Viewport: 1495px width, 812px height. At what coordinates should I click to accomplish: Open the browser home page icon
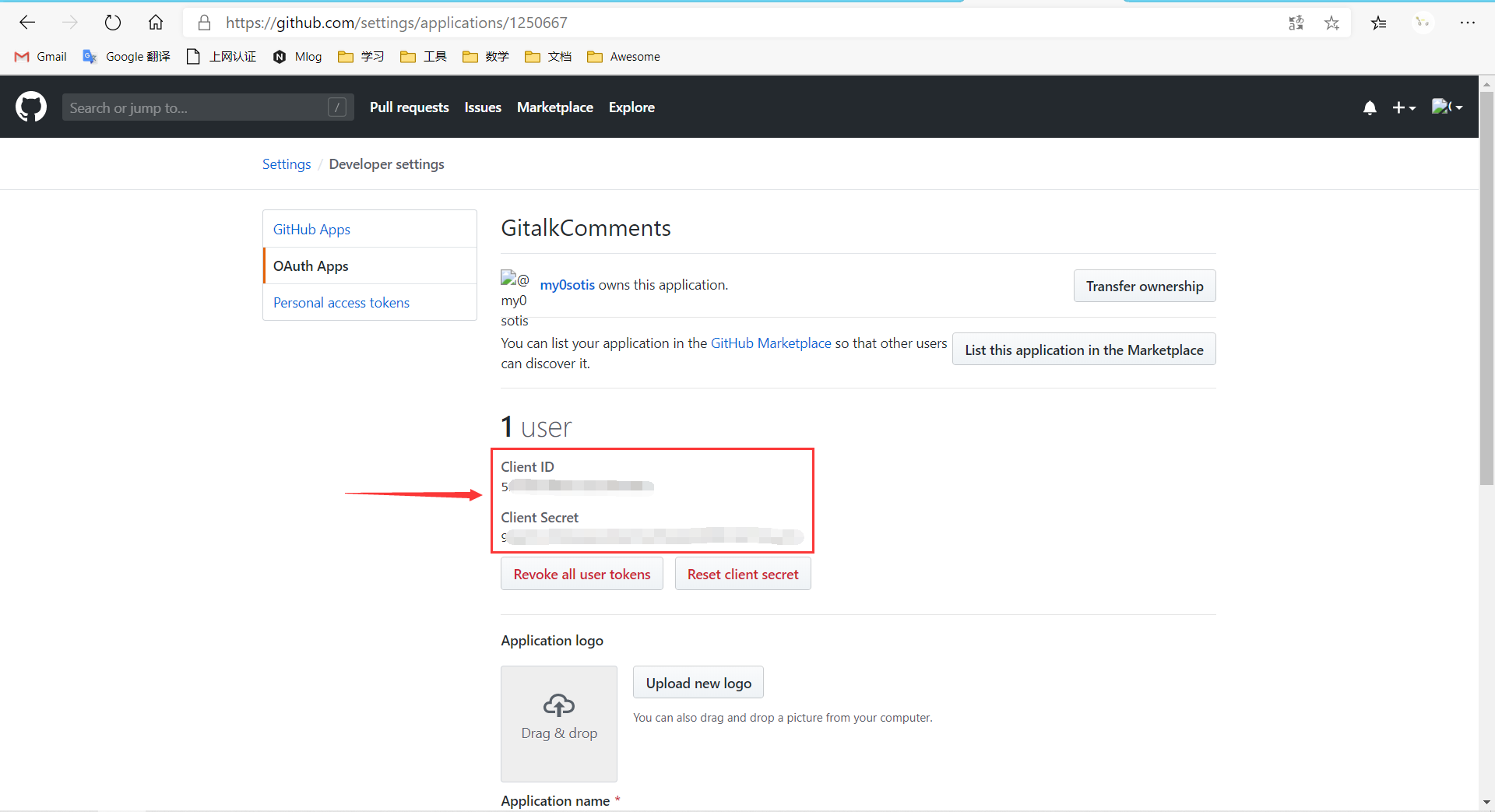(156, 23)
